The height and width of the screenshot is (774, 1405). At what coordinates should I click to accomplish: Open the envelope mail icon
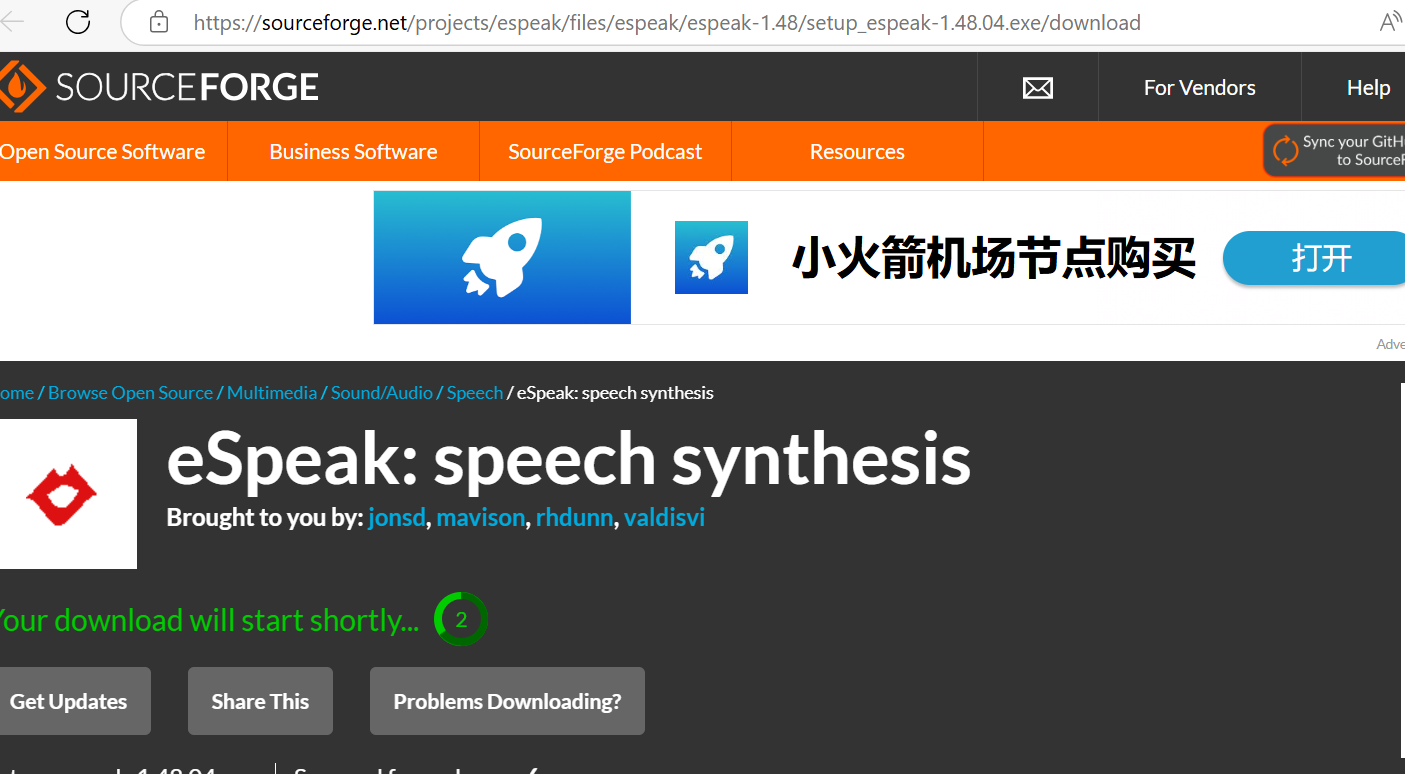(1037, 88)
